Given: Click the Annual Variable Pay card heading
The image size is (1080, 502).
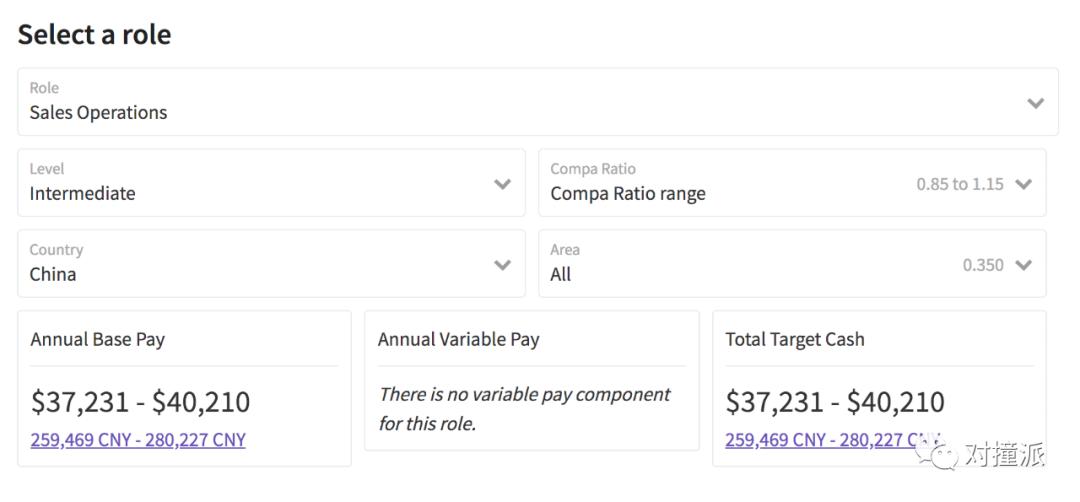Looking at the screenshot, I should (458, 339).
